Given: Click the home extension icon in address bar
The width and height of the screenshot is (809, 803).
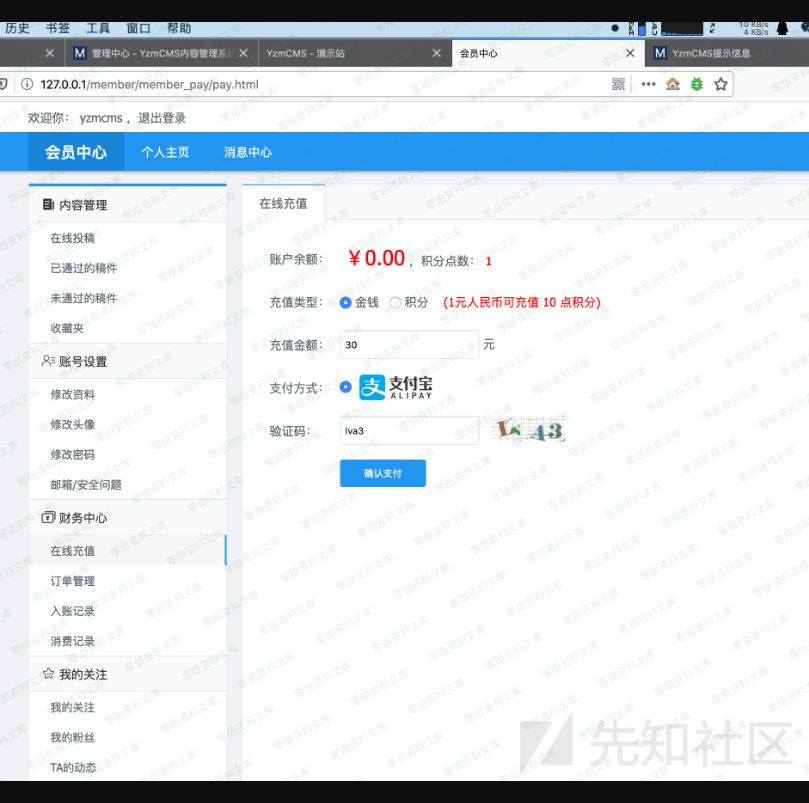Looking at the screenshot, I should coord(673,84).
